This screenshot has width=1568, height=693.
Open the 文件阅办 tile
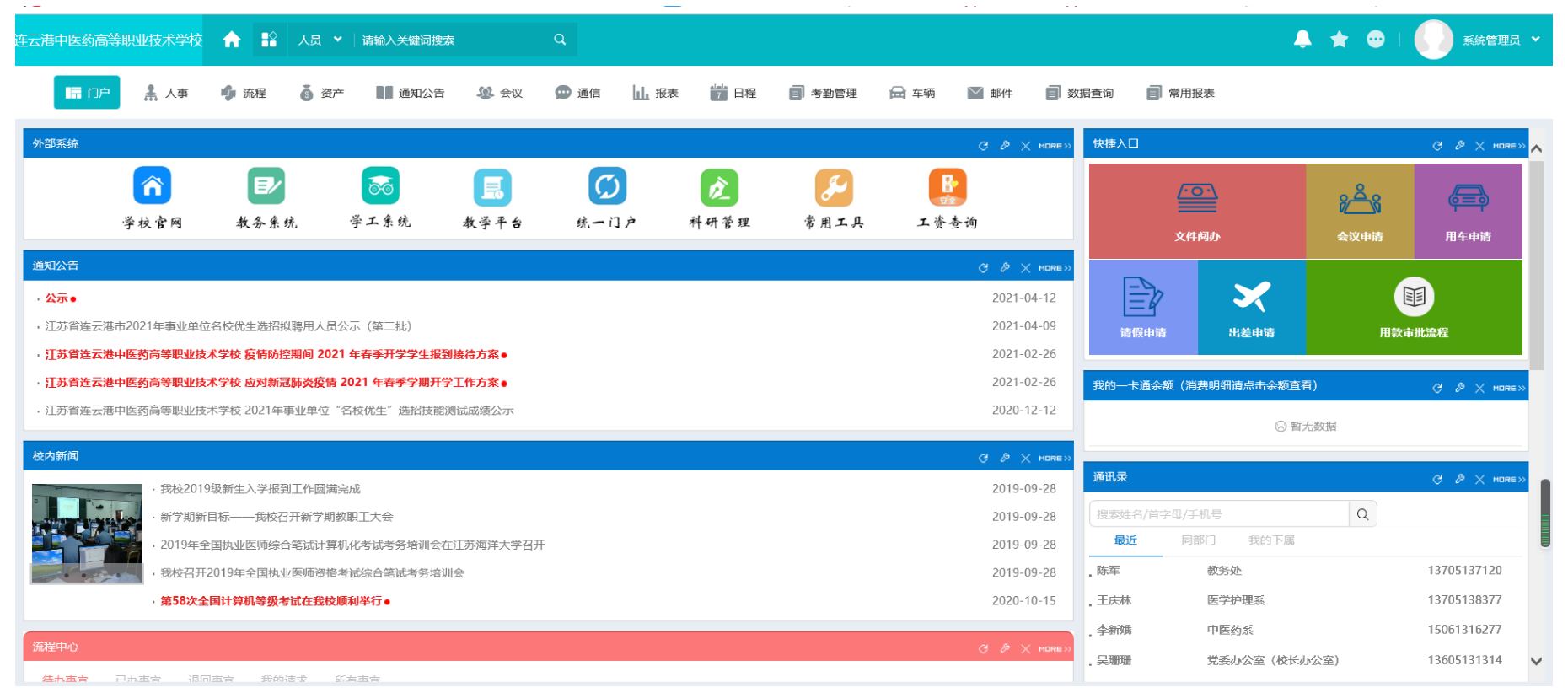pyautogui.click(x=1197, y=211)
